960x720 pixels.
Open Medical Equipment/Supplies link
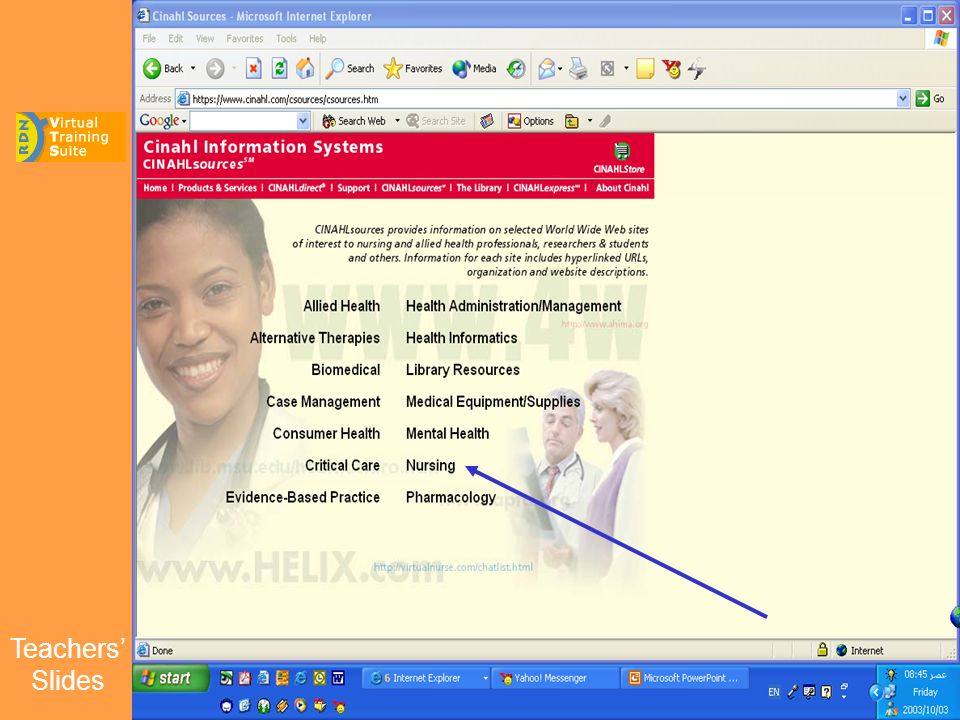[x=493, y=402]
